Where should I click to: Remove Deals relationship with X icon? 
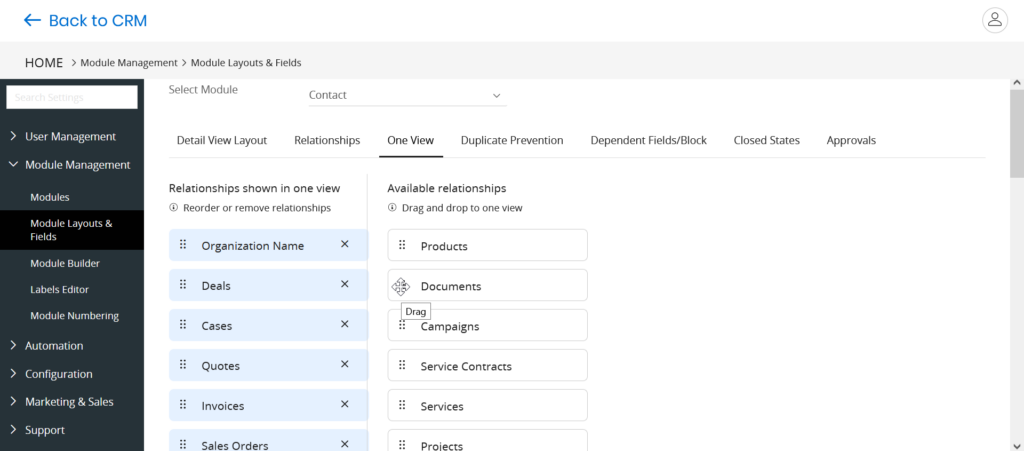pos(345,284)
